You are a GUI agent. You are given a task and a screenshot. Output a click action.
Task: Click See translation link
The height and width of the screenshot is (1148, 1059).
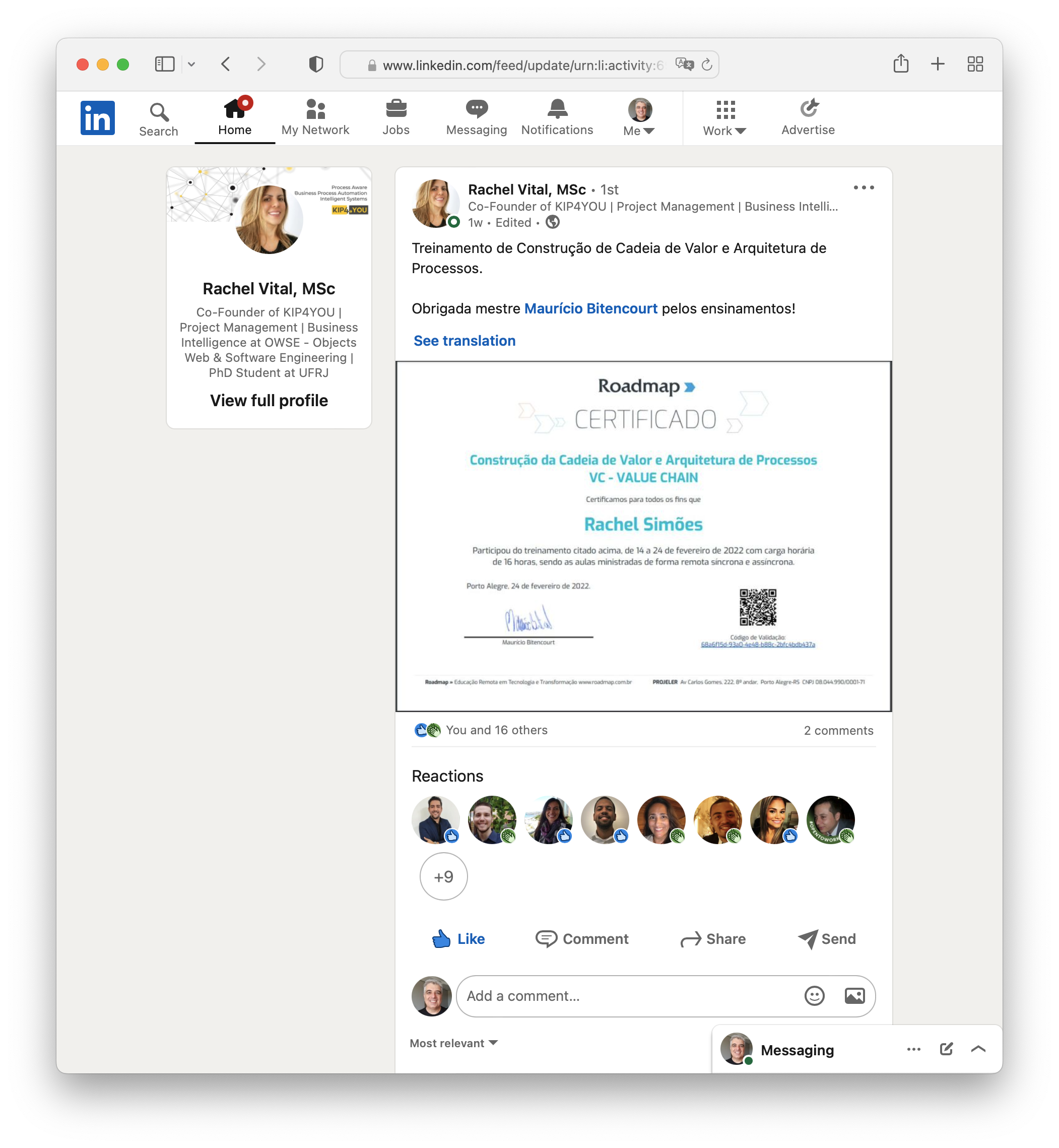tap(465, 341)
